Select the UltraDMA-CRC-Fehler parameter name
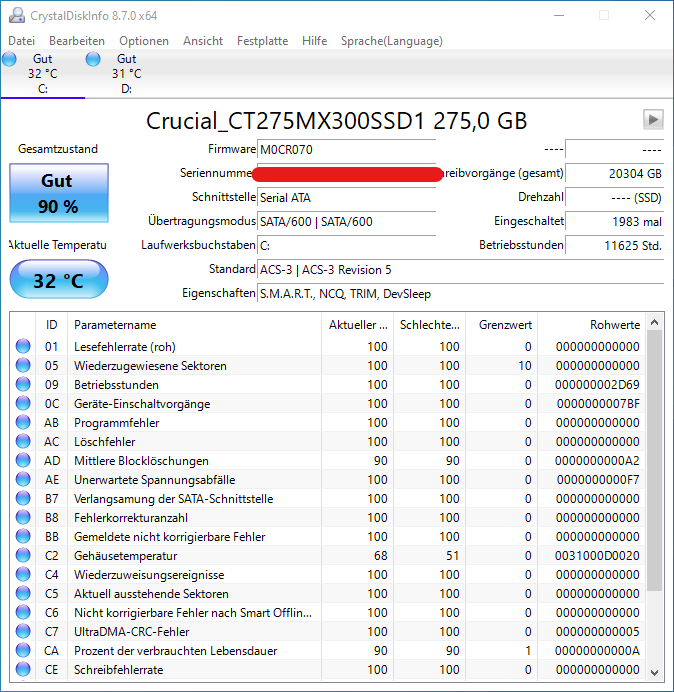The height and width of the screenshot is (692, 674). point(132,632)
